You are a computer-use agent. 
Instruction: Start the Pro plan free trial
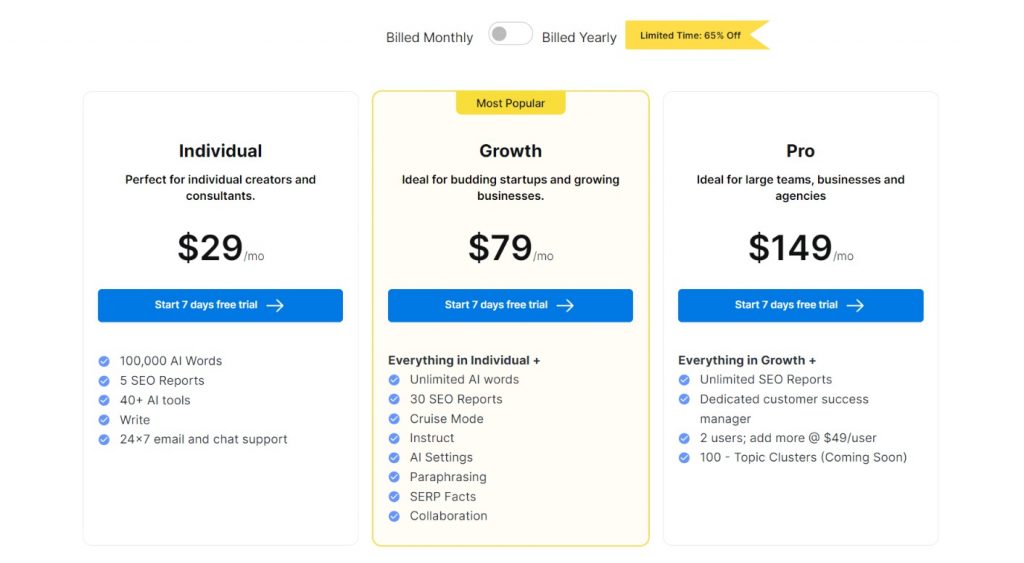coord(801,305)
